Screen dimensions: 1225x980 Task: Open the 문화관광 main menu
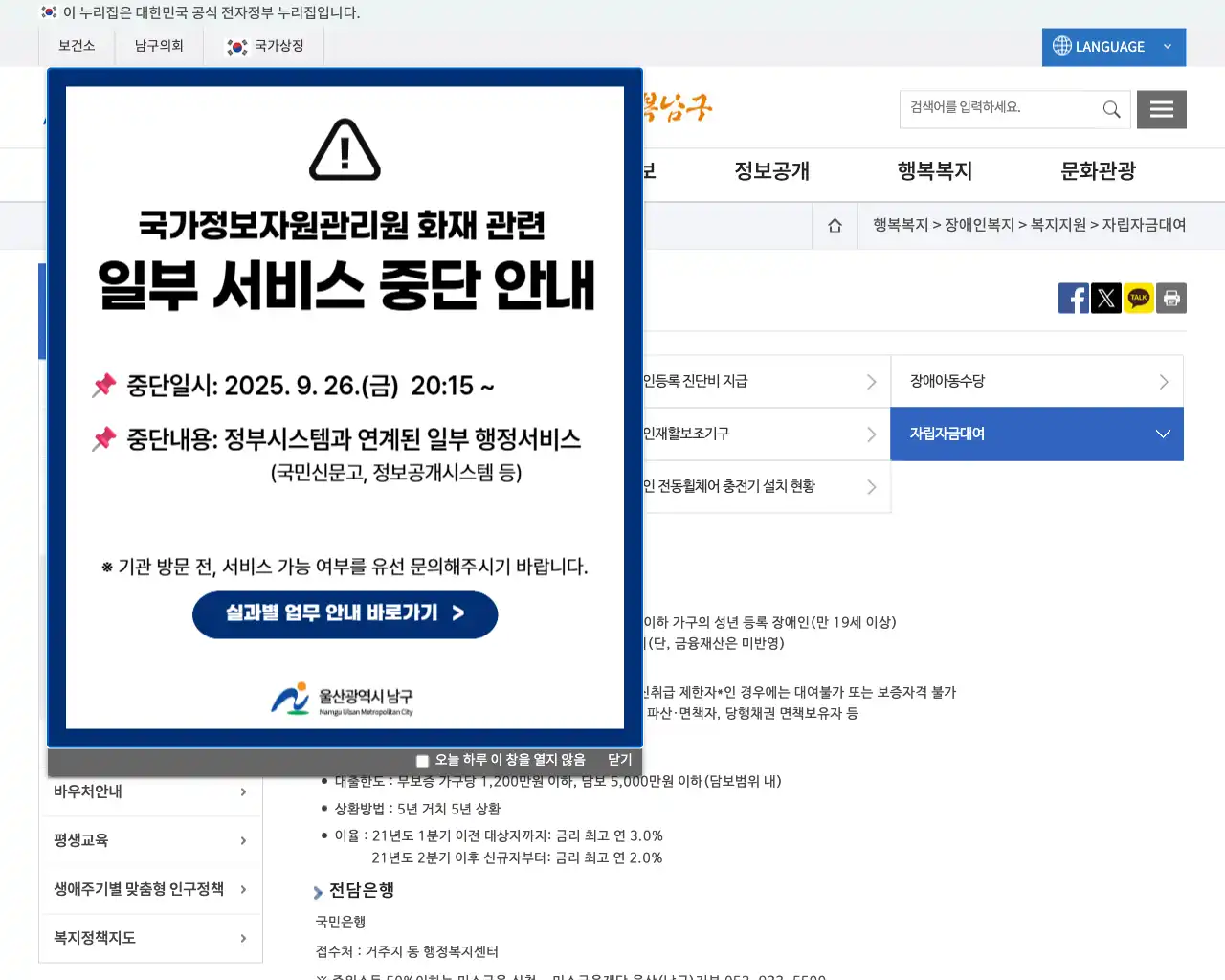click(x=1098, y=172)
